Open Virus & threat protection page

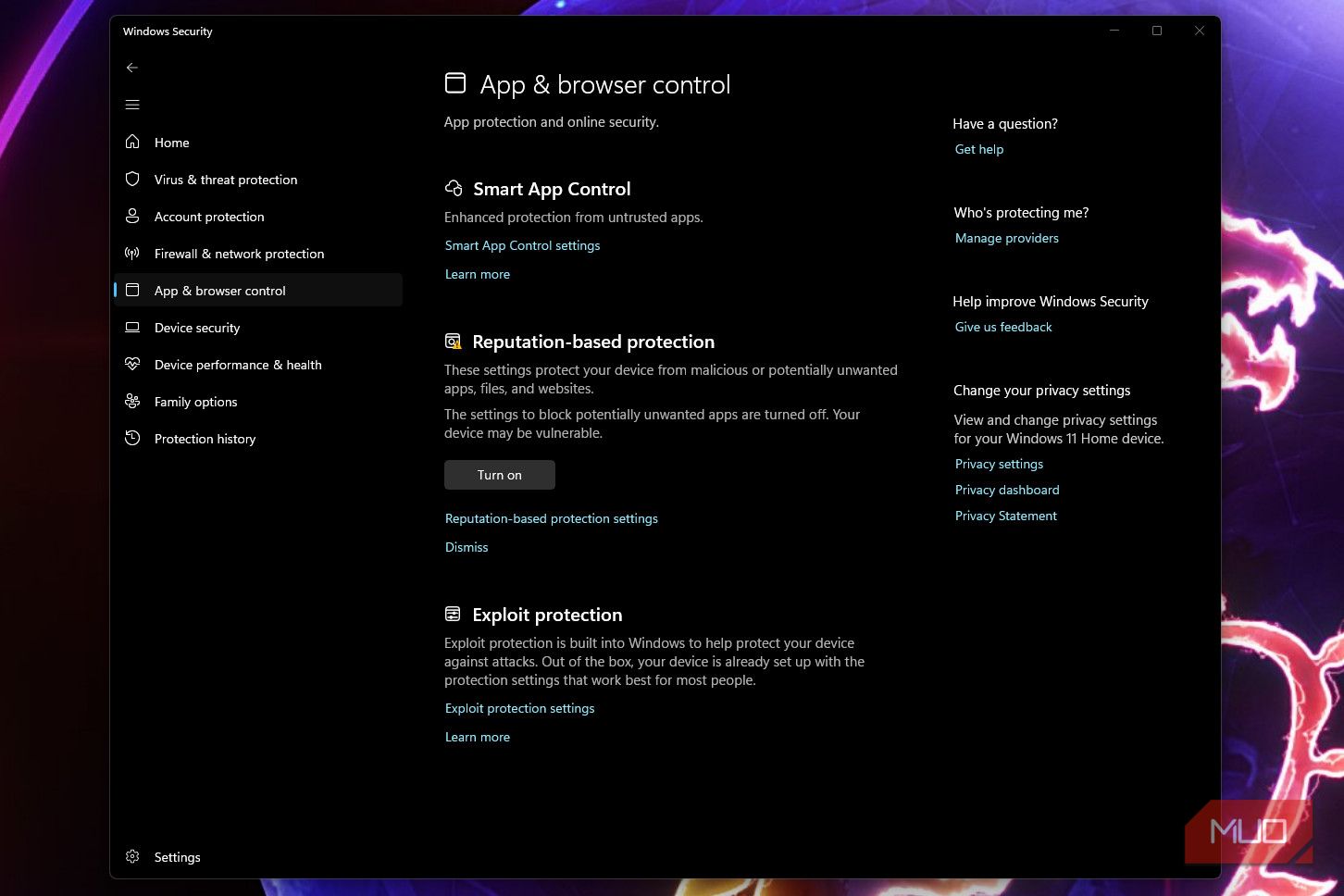tap(258, 180)
